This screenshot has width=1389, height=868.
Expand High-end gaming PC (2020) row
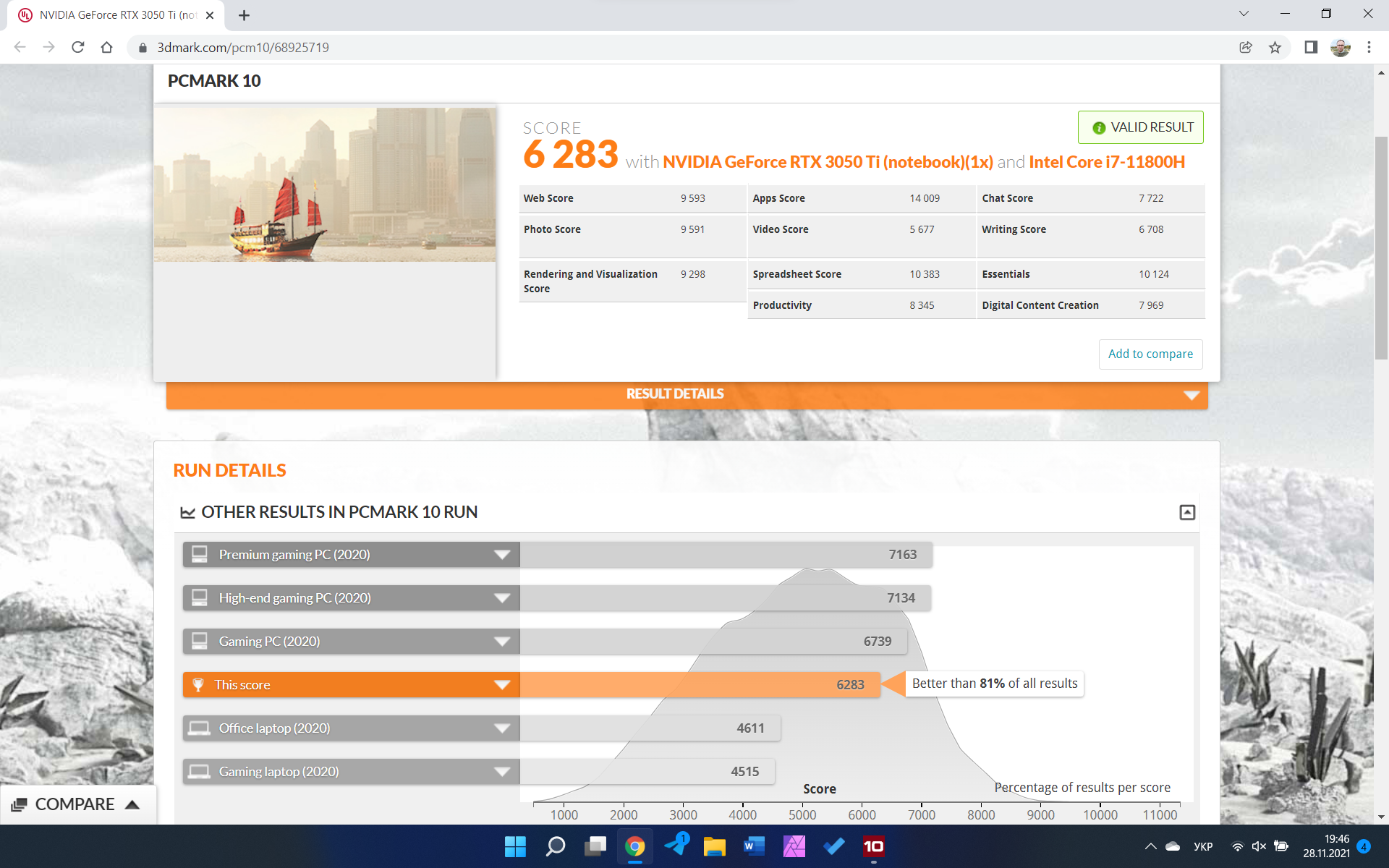point(502,598)
